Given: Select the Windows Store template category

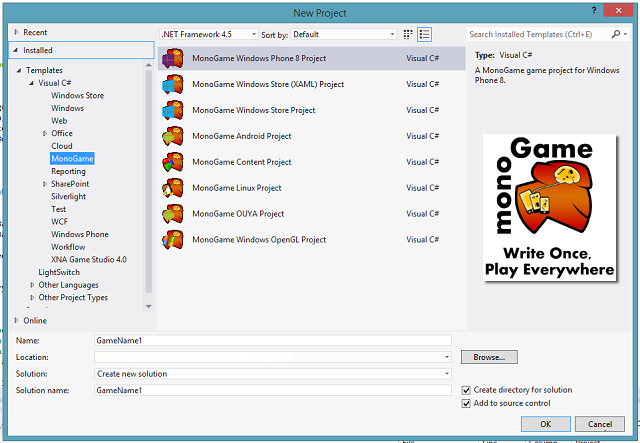Looking at the screenshot, I should click(78, 96).
